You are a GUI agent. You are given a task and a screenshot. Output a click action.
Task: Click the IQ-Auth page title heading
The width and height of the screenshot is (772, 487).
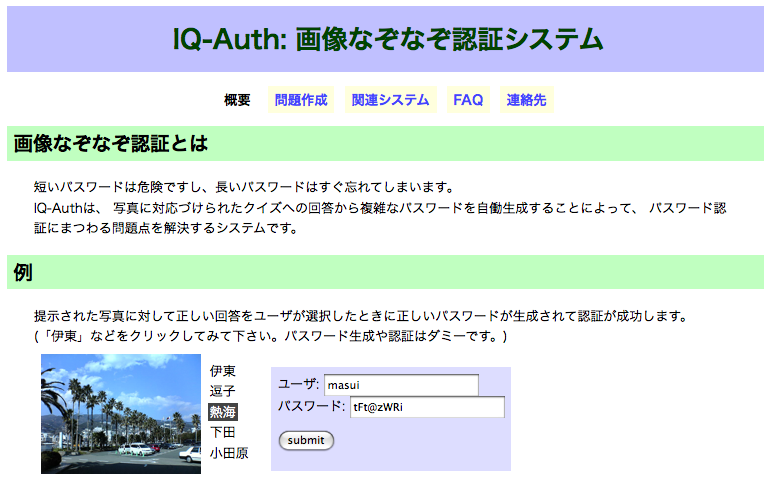click(x=387, y=39)
